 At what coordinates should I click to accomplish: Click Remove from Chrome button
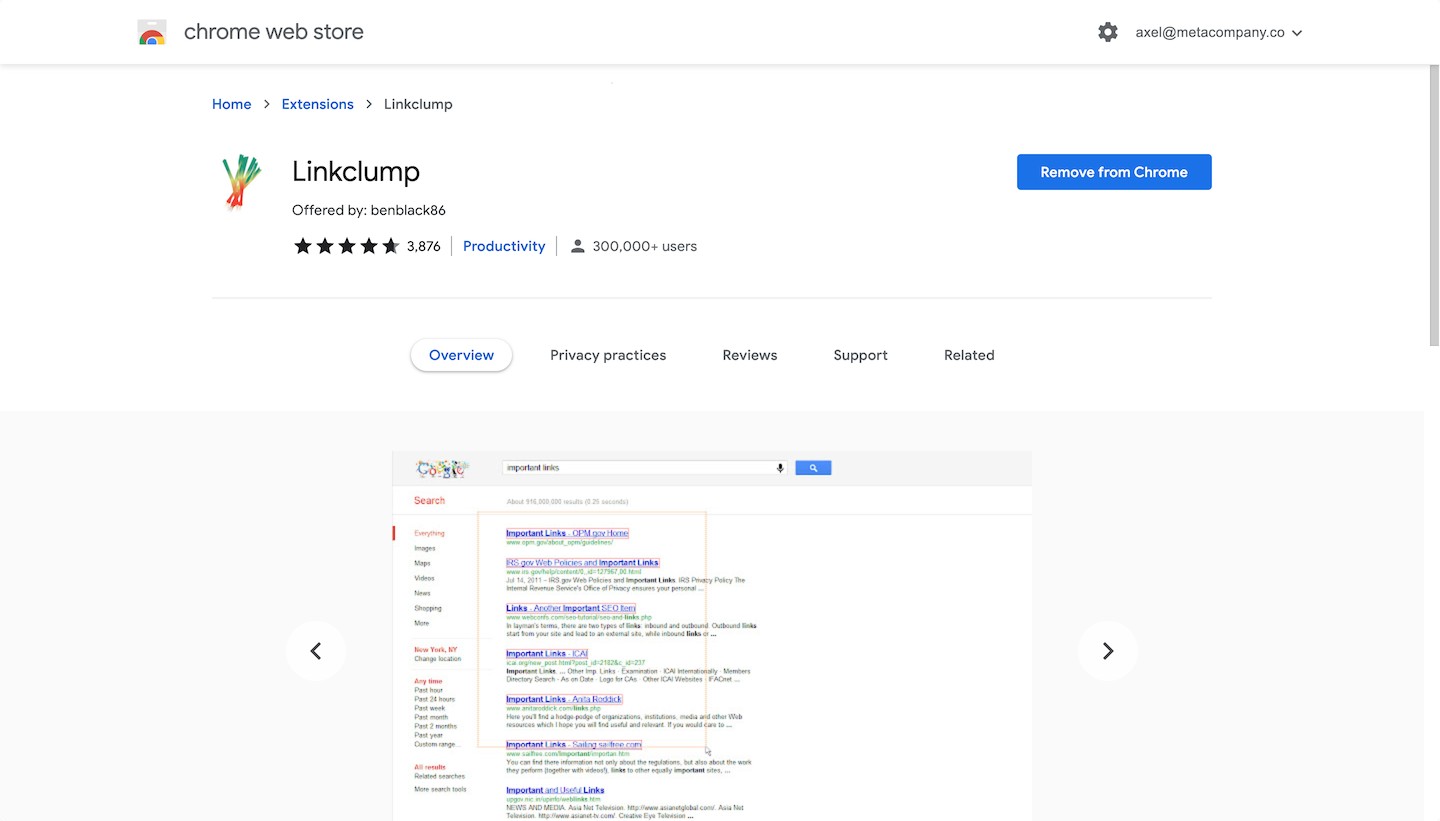tap(1114, 172)
